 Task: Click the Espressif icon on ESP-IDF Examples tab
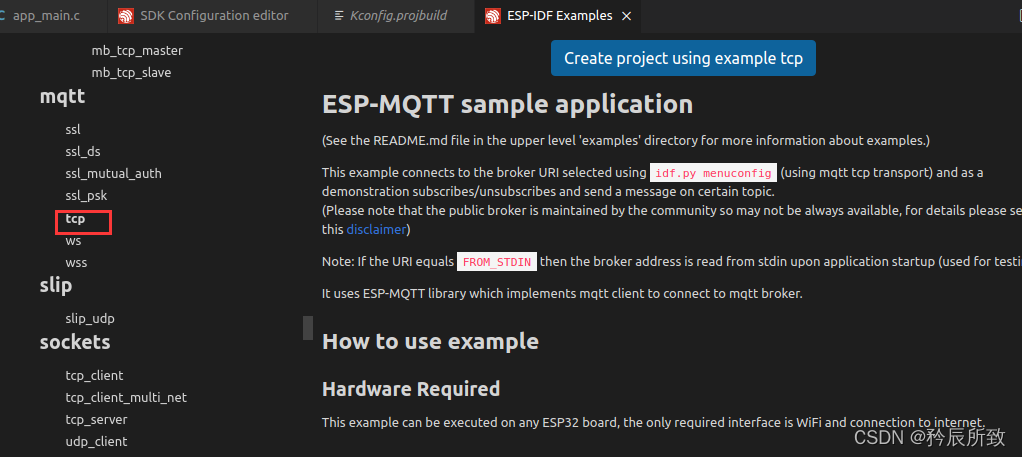coord(493,16)
